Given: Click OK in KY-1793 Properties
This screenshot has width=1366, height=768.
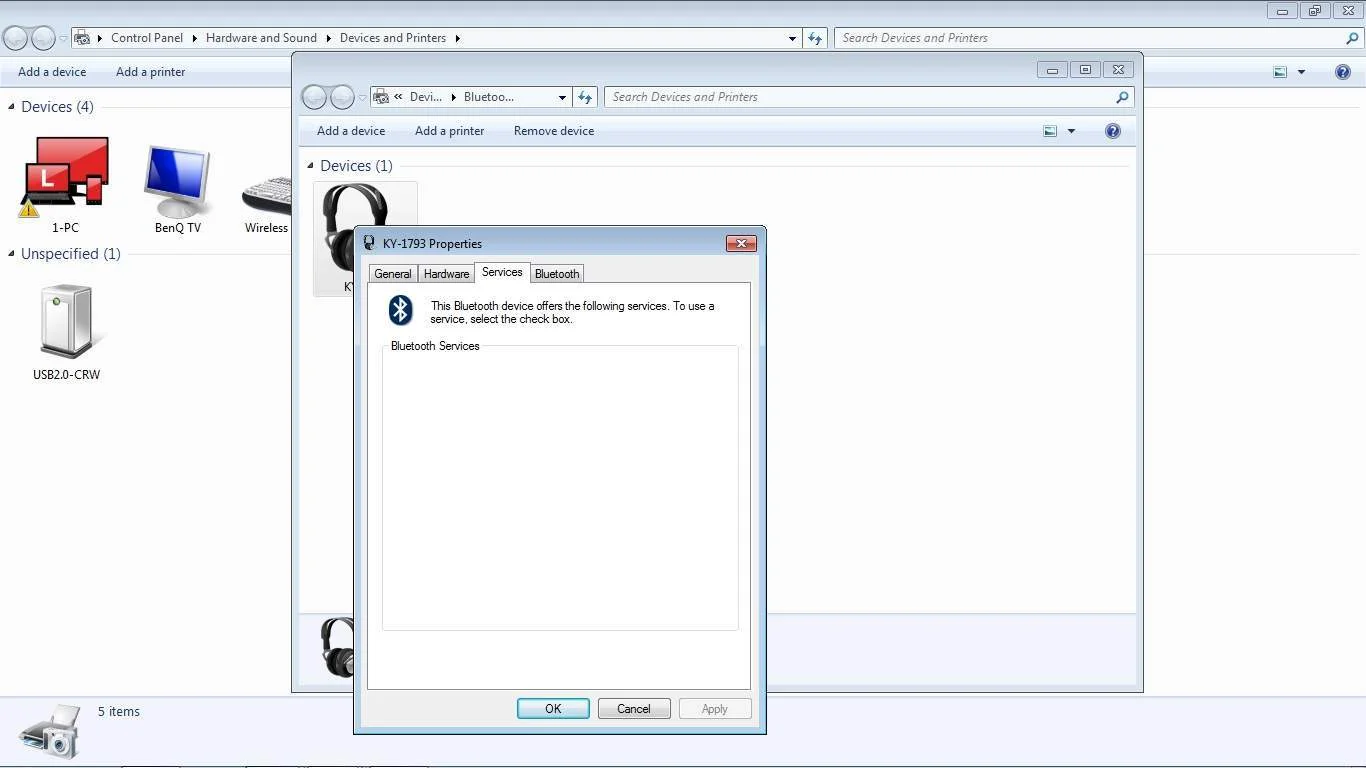Looking at the screenshot, I should coord(553,708).
